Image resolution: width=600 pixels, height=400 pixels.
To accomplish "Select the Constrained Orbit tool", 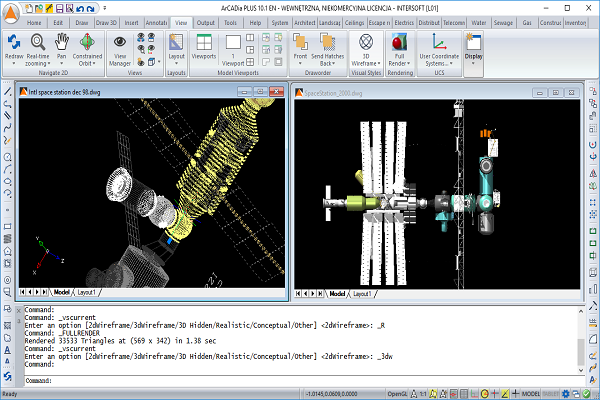I will coord(87,42).
